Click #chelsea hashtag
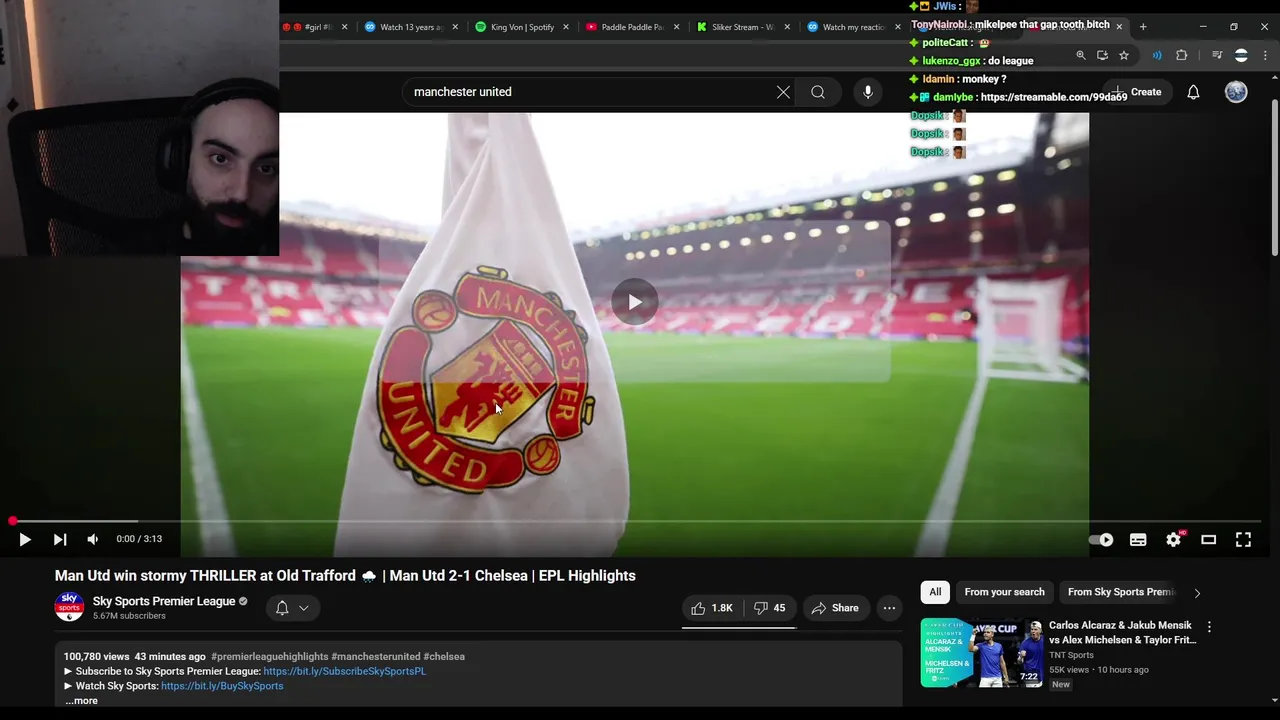The image size is (1280, 720). [x=444, y=657]
